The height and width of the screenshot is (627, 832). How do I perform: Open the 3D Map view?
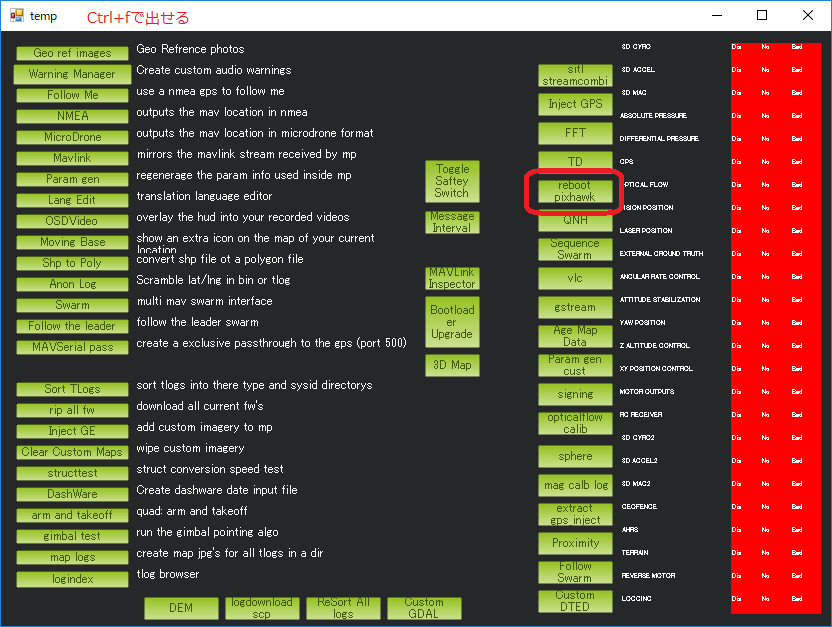pyautogui.click(x=452, y=365)
